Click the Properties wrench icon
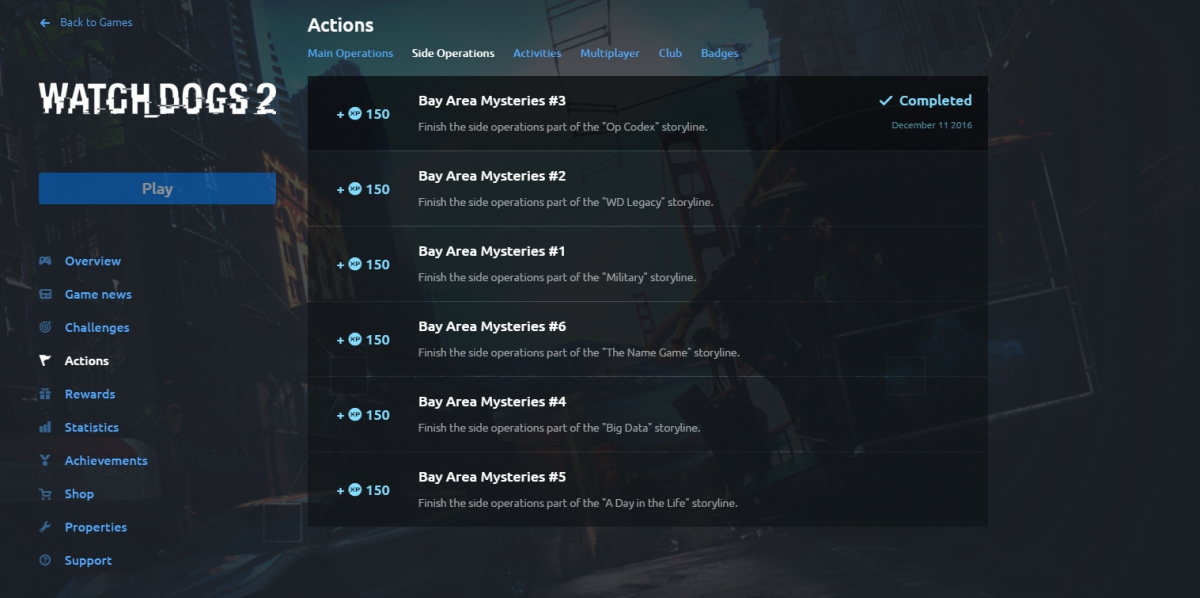The width and height of the screenshot is (1200, 598). tap(45, 527)
